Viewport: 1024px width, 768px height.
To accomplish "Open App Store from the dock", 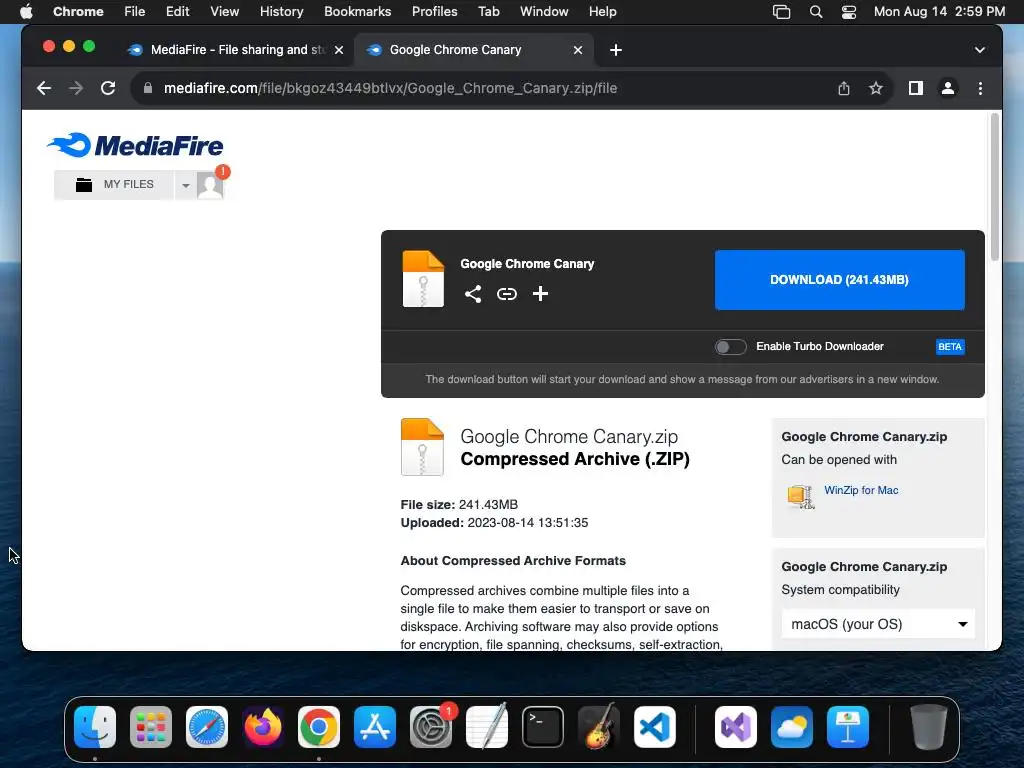I will coord(375,727).
